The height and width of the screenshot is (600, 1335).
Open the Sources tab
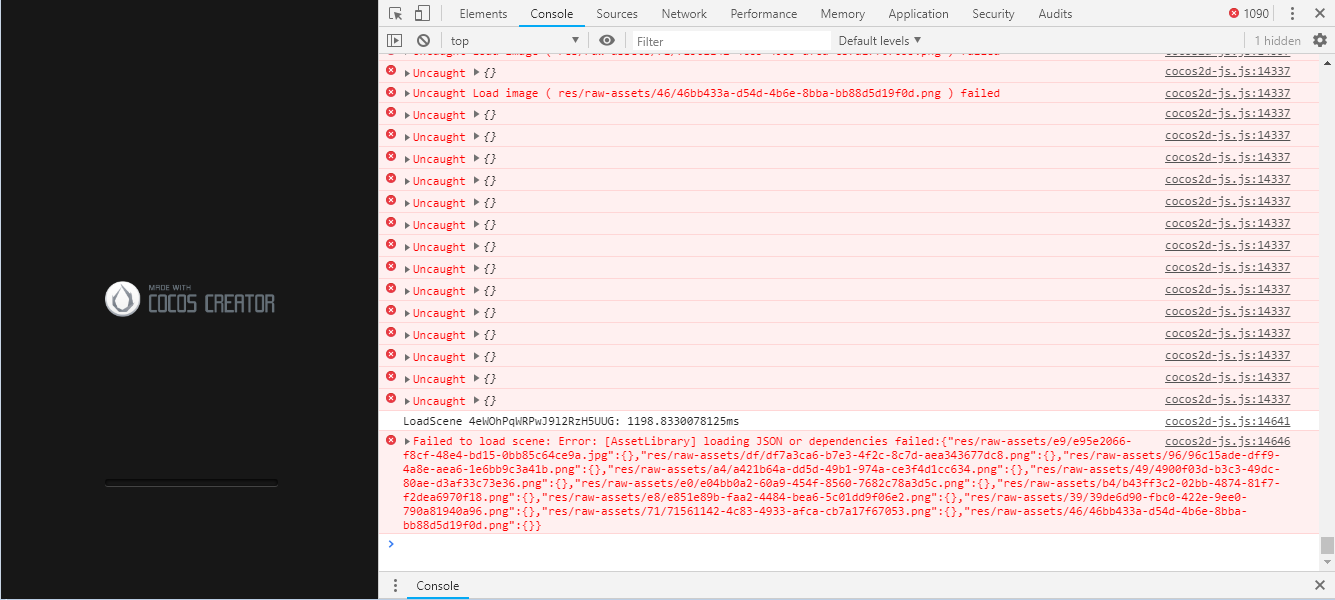click(617, 14)
